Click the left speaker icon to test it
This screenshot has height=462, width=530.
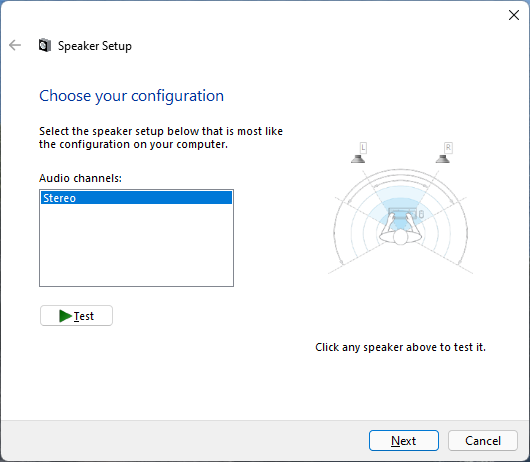(x=358, y=159)
